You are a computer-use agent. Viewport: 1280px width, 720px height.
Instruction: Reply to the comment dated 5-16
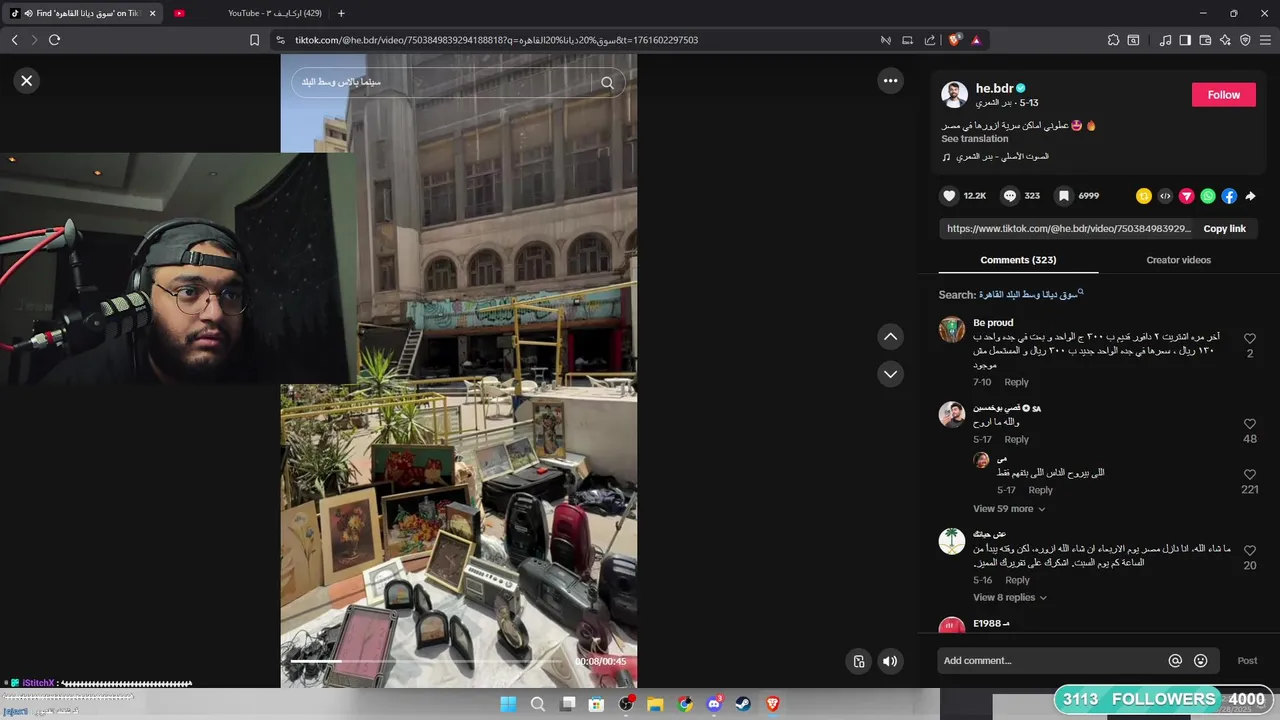(1017, 580)
